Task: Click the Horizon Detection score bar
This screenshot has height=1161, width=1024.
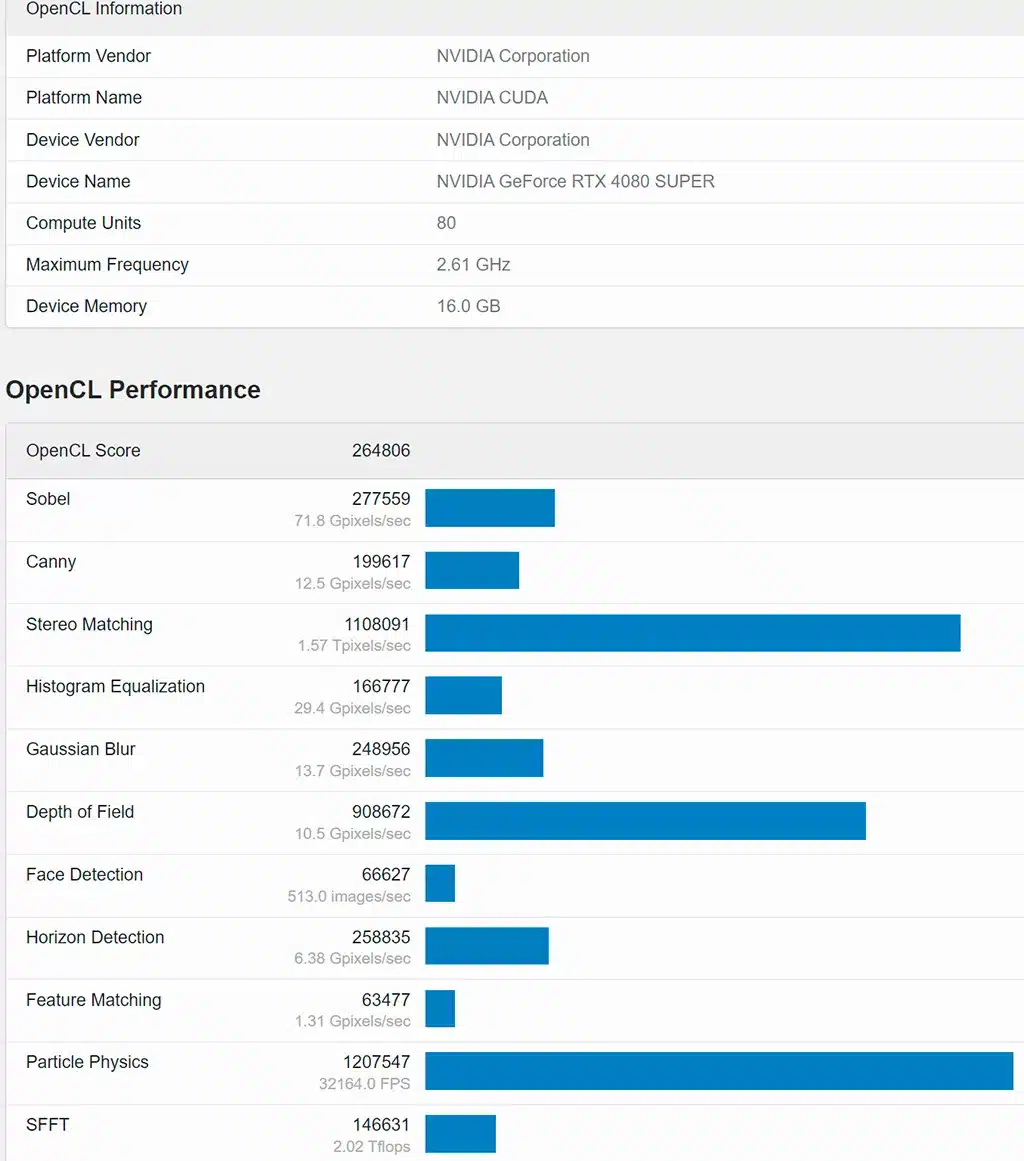Action: [x=486, y=946]
